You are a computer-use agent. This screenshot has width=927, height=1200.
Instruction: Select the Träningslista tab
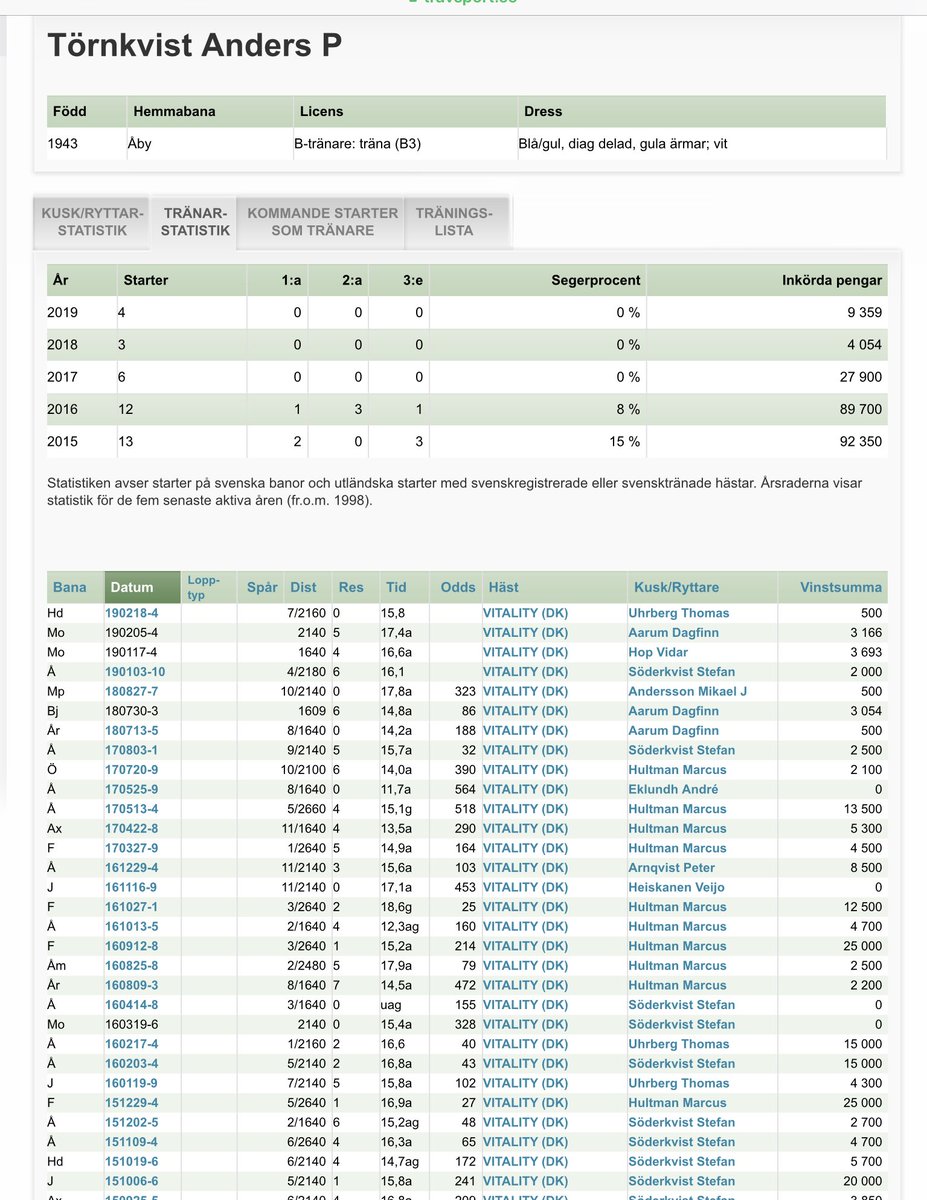[454, 221]
